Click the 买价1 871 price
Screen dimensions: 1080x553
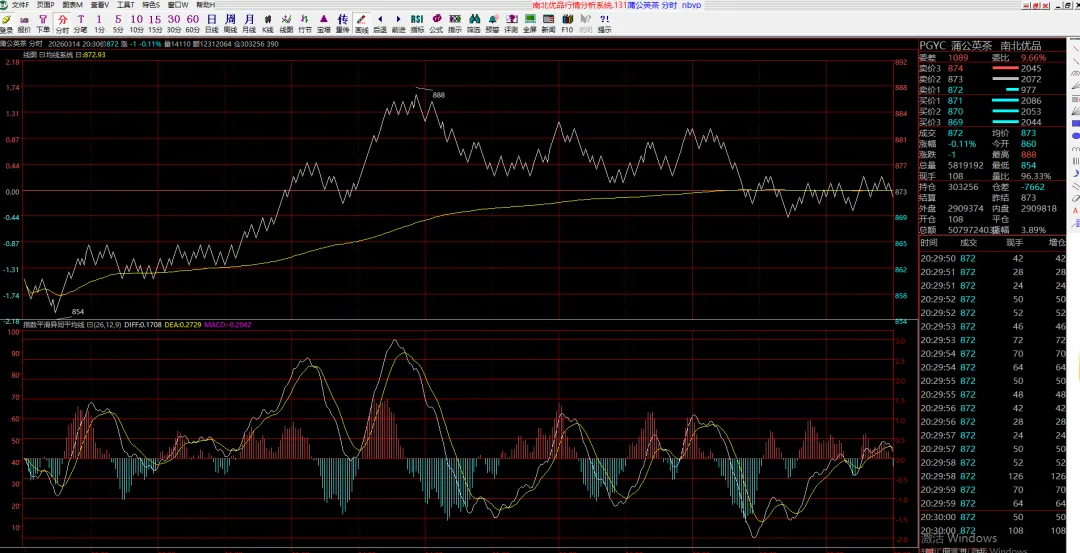pyautogui.click(x=955, y=101)
